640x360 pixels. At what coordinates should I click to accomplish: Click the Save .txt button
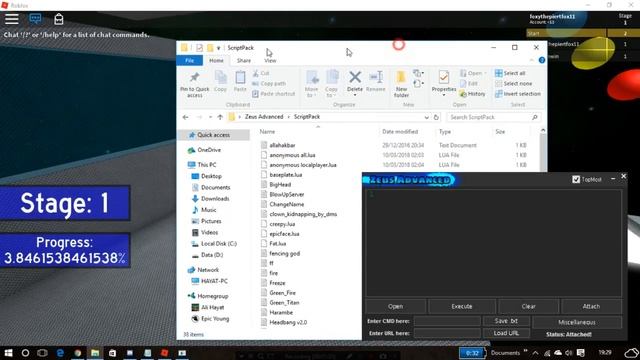click(506, 321)
